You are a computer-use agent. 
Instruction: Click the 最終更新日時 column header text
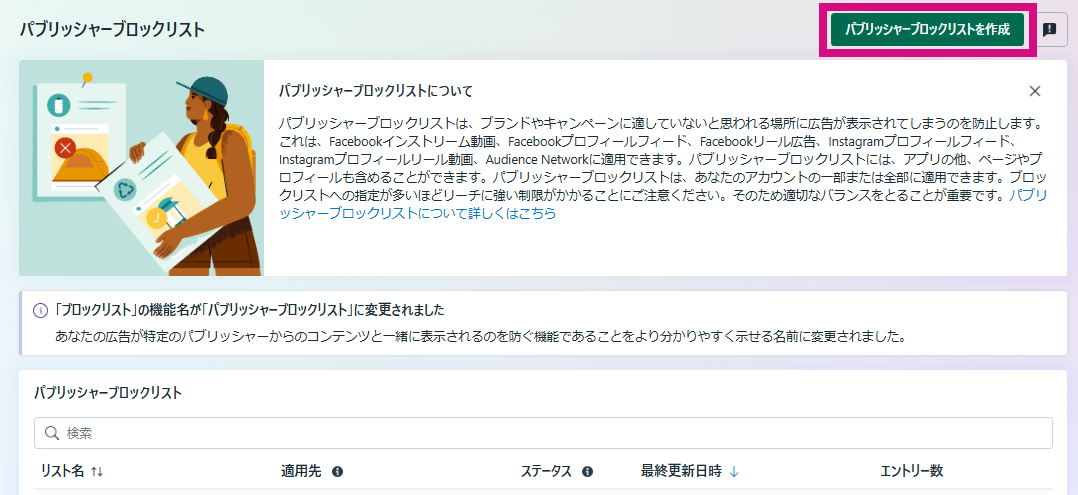pyautogui.click(x=681, y=471)
